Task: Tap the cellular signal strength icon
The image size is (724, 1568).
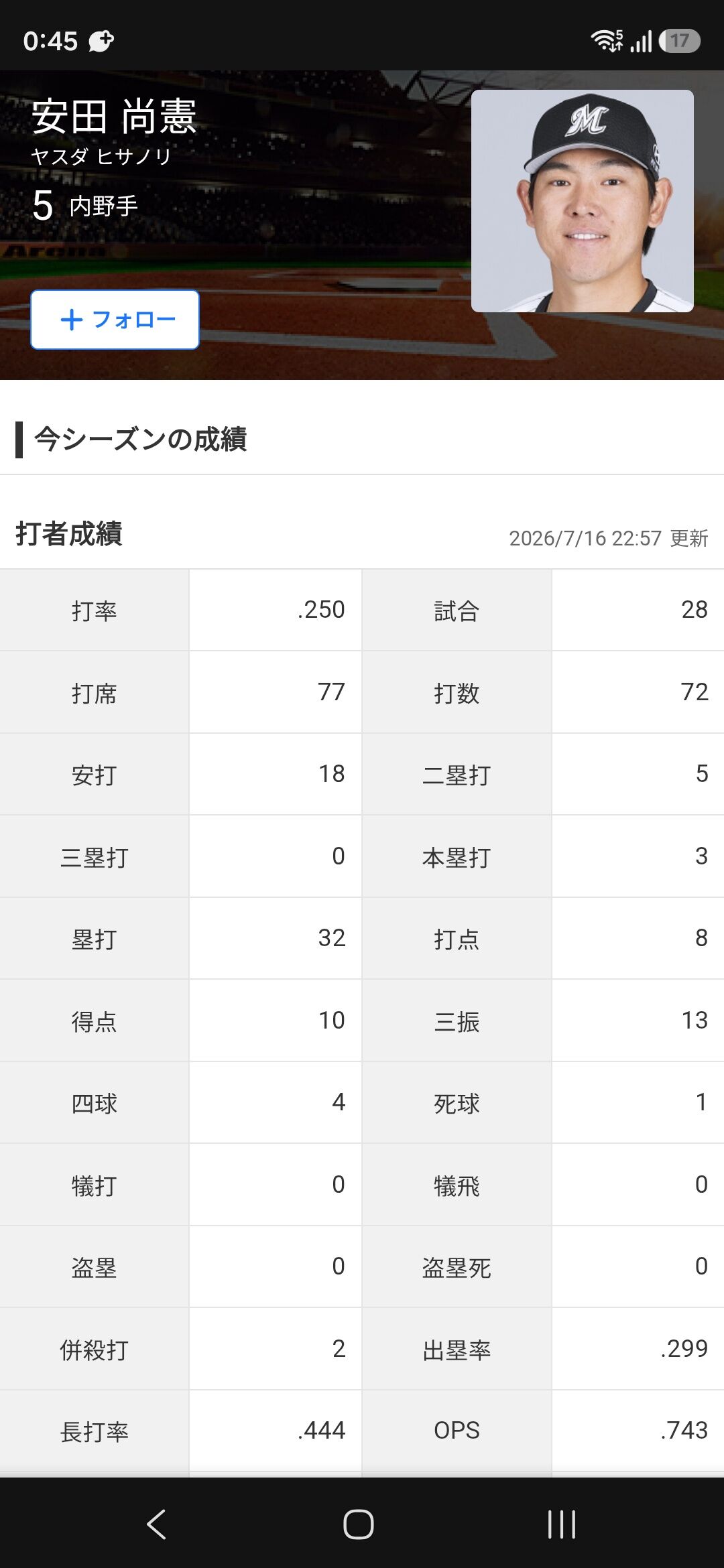Action: click(x=641, y=42)
